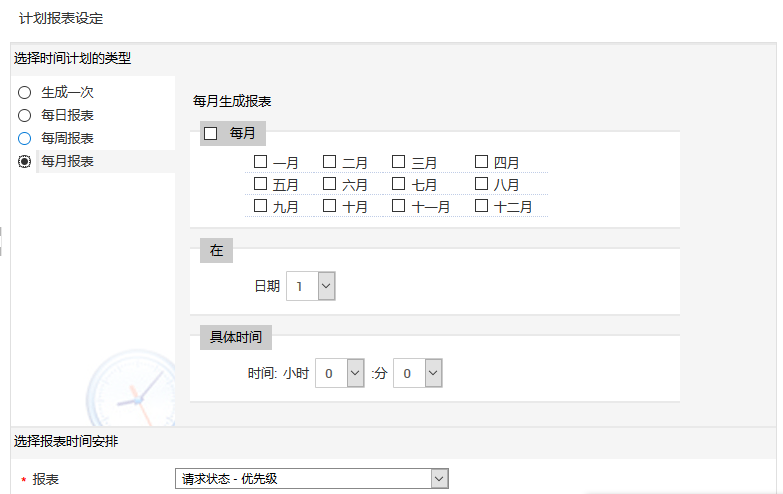
Task: Select the 每月报表 radio button
Action: 25,161
